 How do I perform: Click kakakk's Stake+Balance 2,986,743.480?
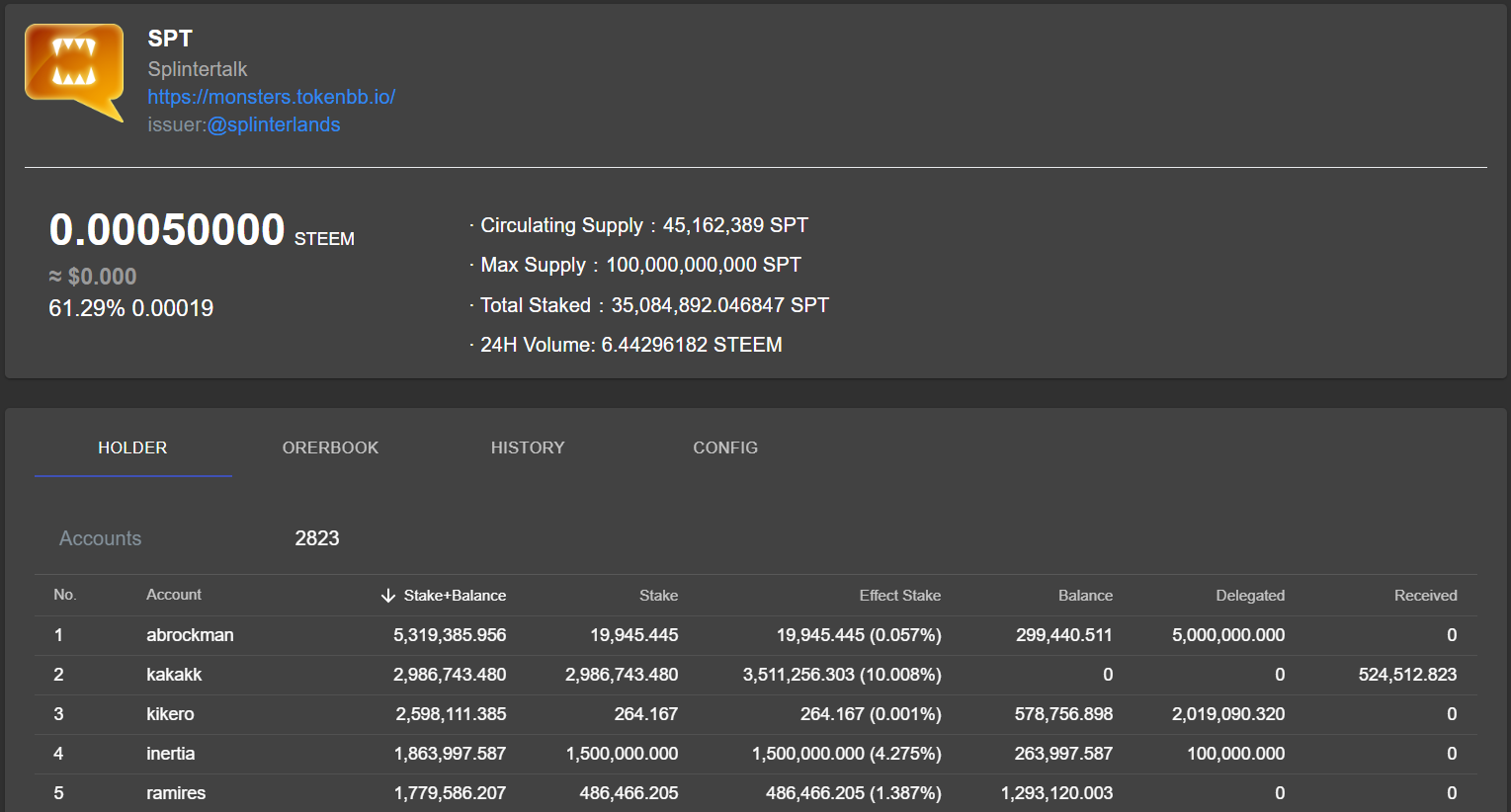point(450,675)
